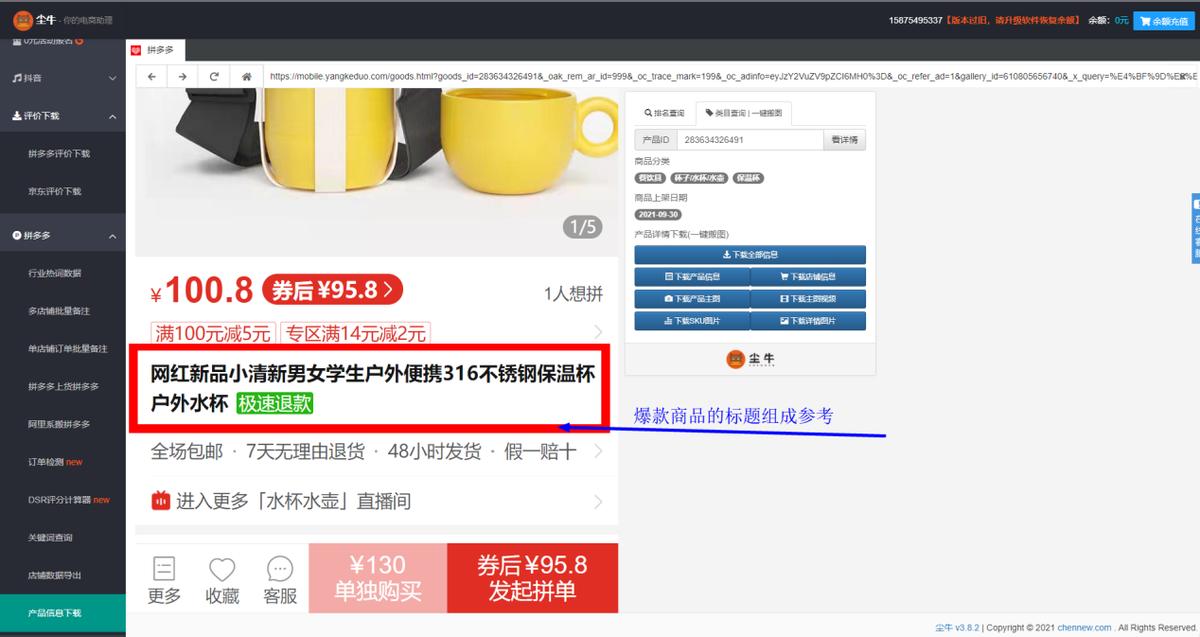Image resolution: width=1200 pixels, height=637 pixels.
Task: Click the back arrow in the browser toolbar
Action: 150,75
